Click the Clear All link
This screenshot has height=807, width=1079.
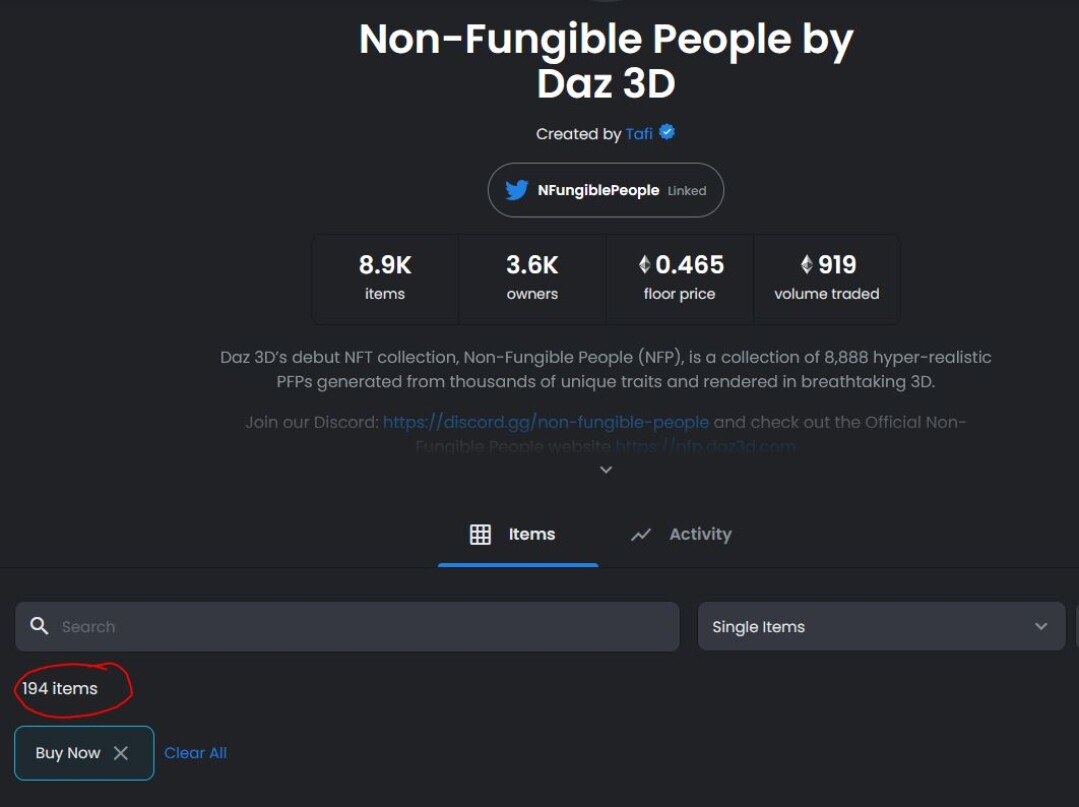[x=195, y=753]
